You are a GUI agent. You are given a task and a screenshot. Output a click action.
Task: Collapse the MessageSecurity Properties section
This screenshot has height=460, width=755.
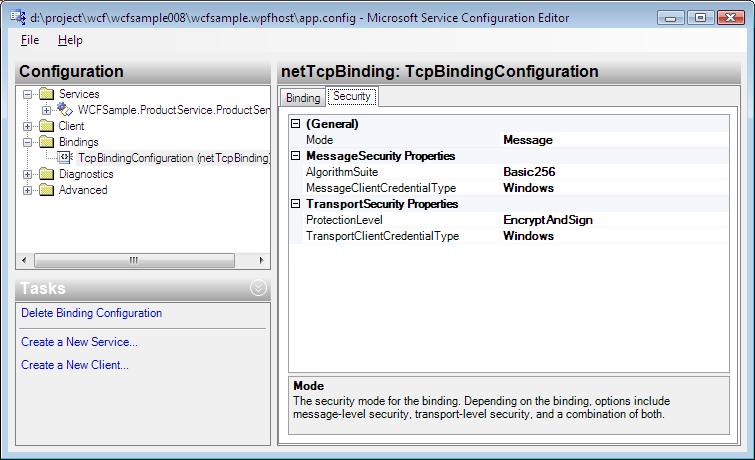click(295, 156)
